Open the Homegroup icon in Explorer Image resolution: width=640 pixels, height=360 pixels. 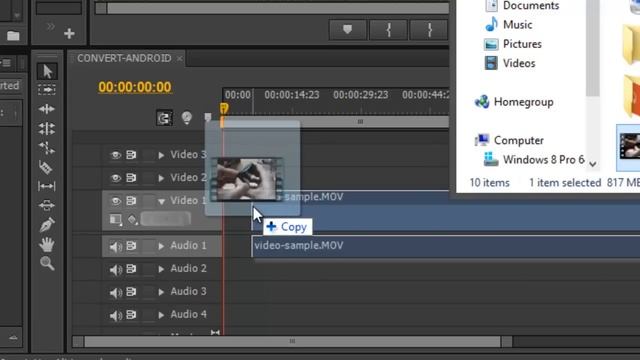pyautogui.click(x=482, y=102)
